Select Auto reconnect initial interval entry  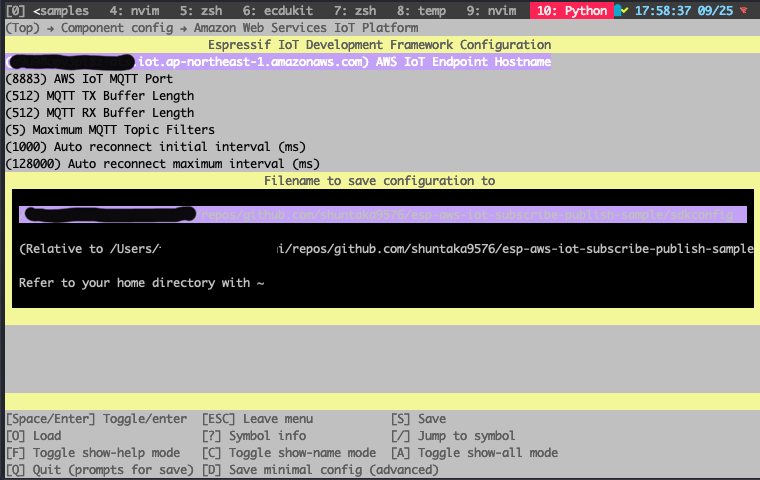(x=156, y=146)
